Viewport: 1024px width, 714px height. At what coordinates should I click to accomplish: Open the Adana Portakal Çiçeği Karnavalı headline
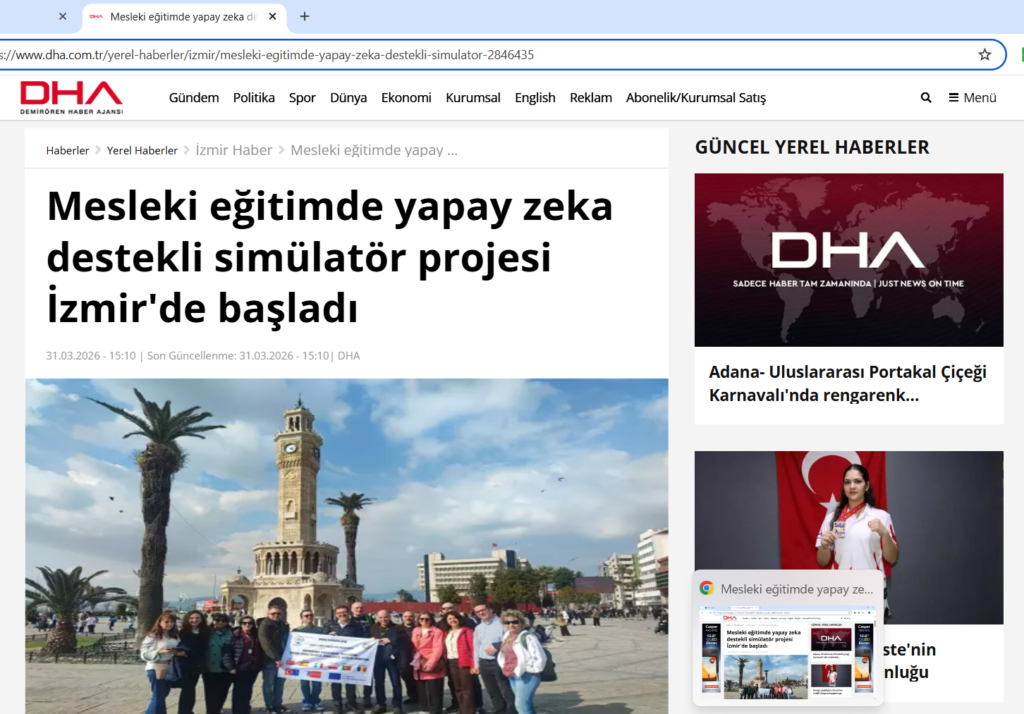point(848,383)
